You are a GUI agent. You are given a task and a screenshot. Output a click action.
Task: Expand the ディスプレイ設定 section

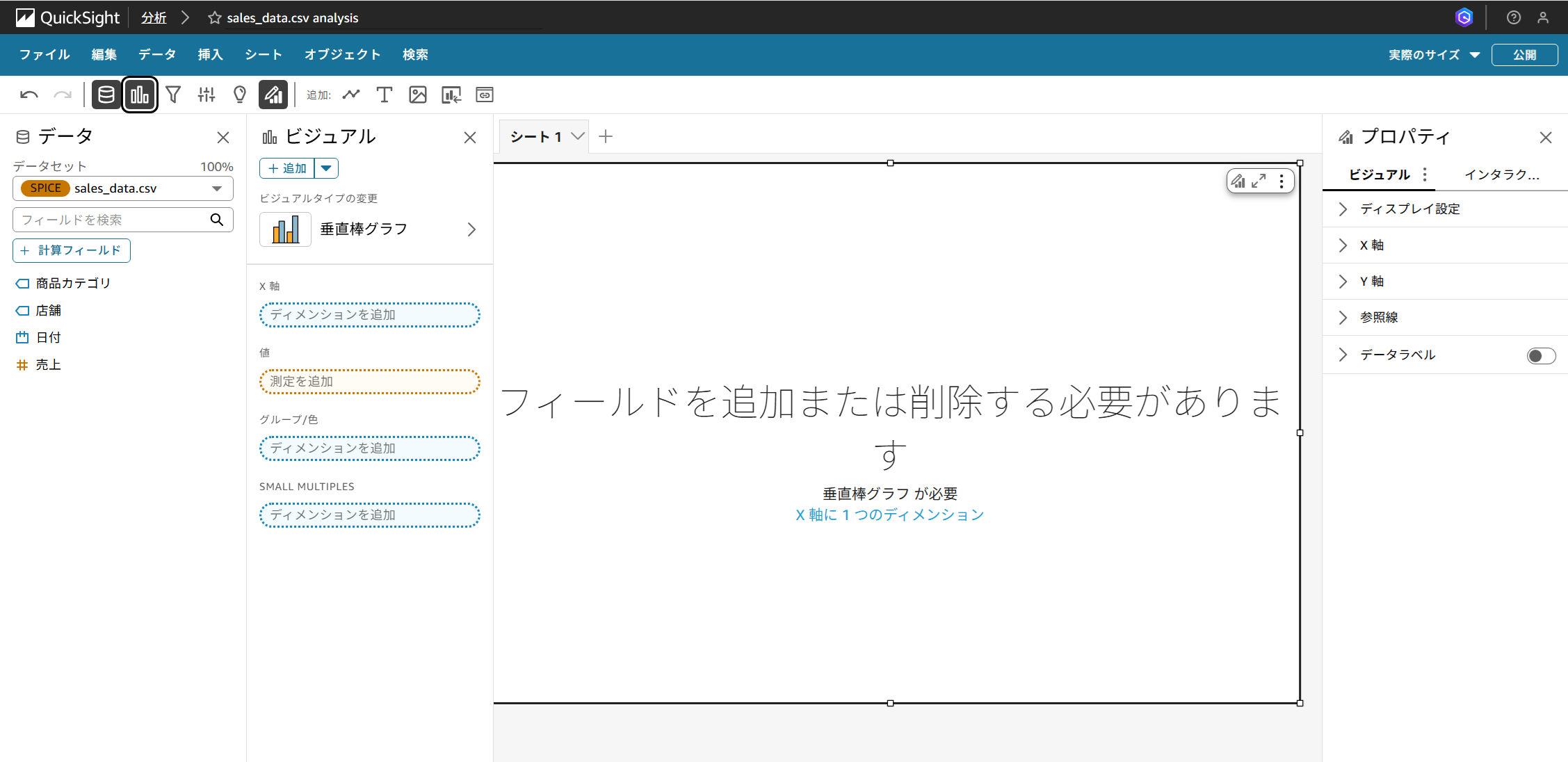(1409, 209)
